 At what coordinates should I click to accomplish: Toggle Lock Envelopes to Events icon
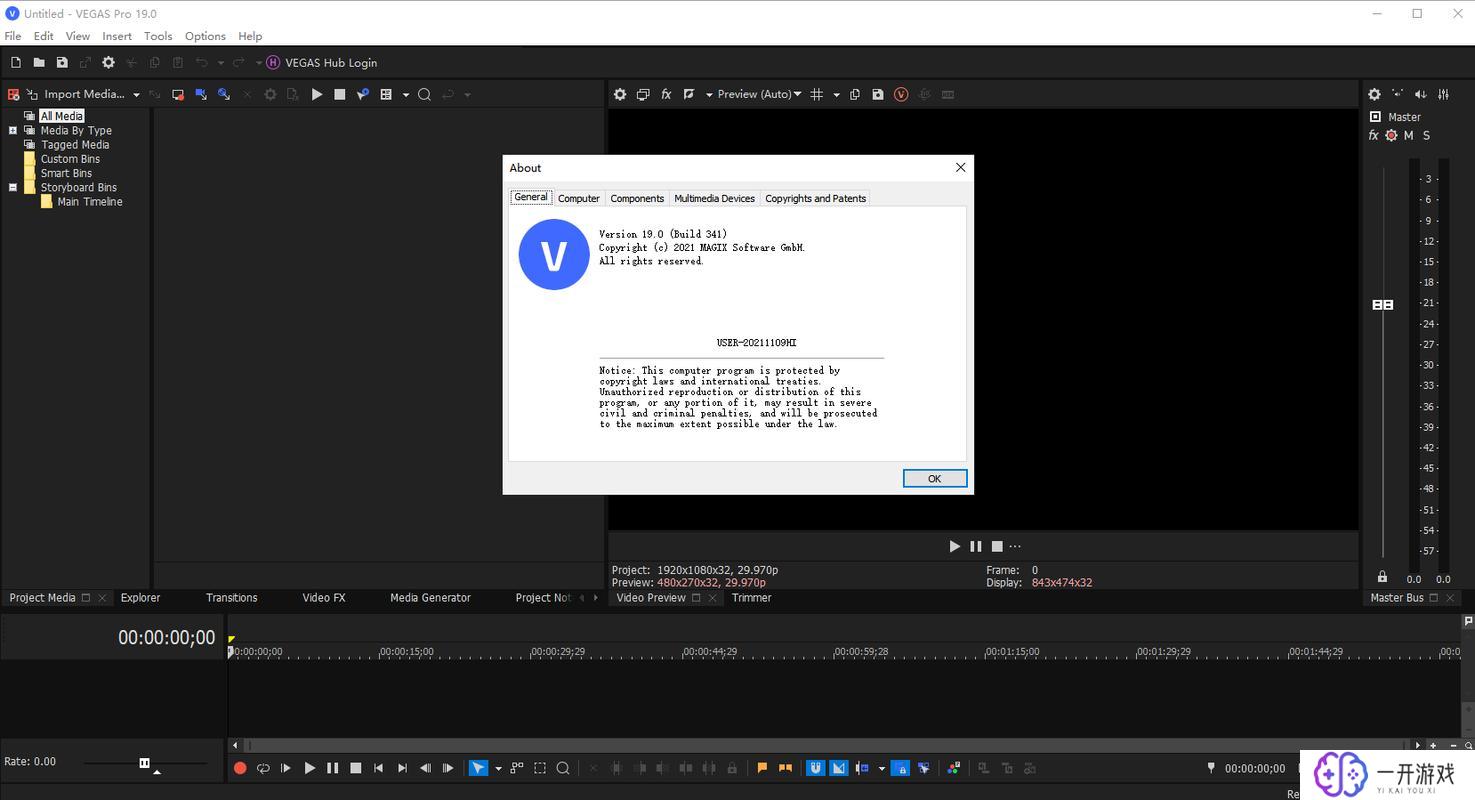(900, 768)
